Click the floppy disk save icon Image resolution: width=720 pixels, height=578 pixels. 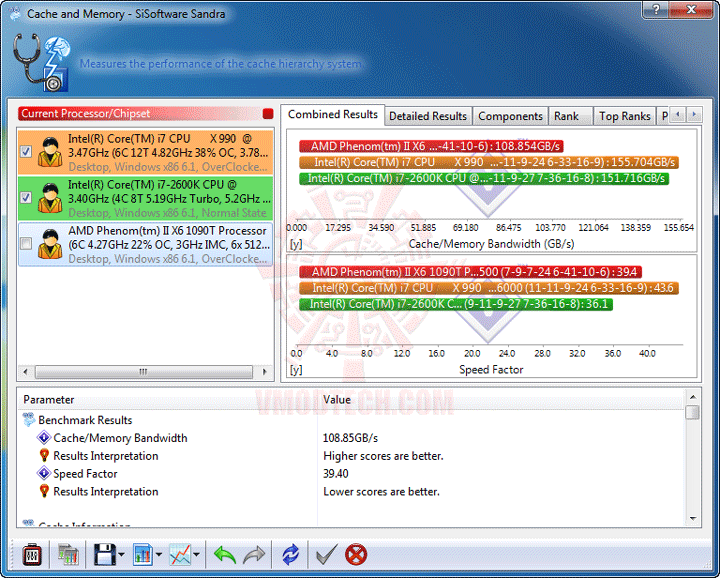point(105,555)
